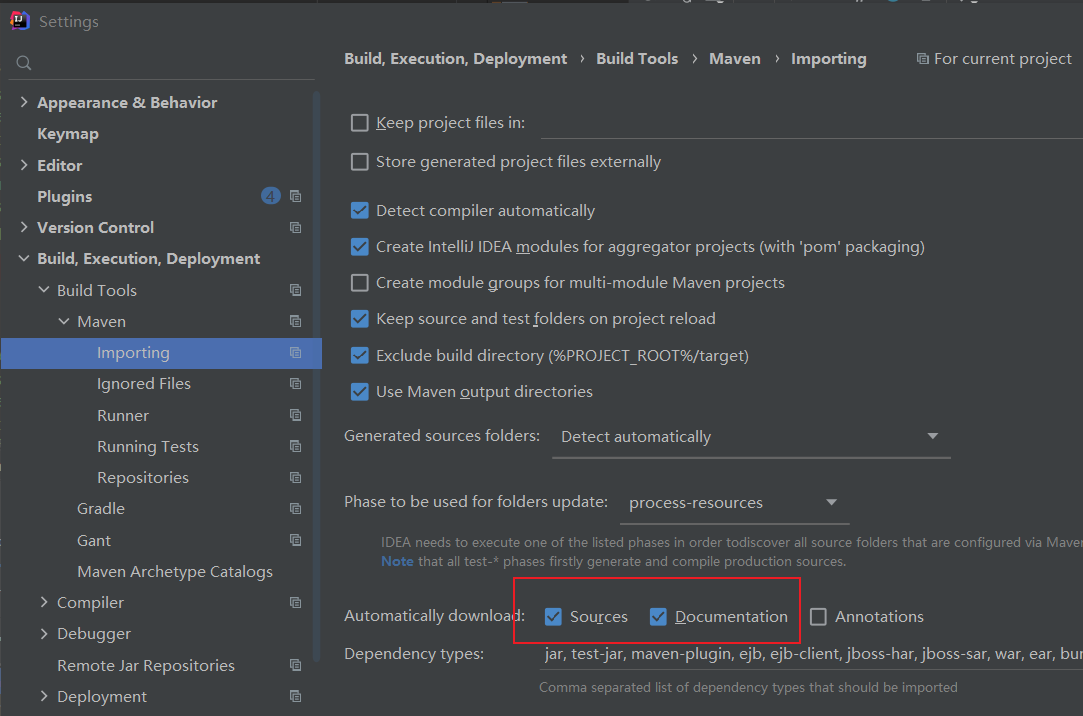Click the 'For current project' icon
Screen dimensions: 1083x716
[x=922, y=59]
